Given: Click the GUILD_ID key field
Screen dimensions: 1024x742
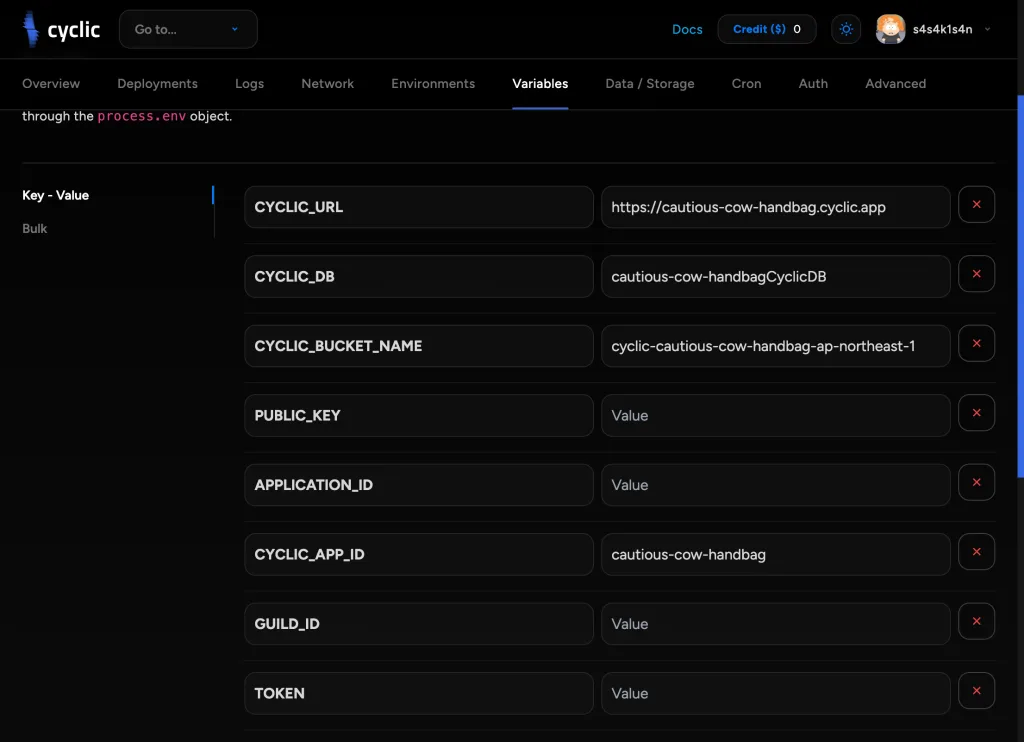Looking at the screenshot, I should (419, 624).
